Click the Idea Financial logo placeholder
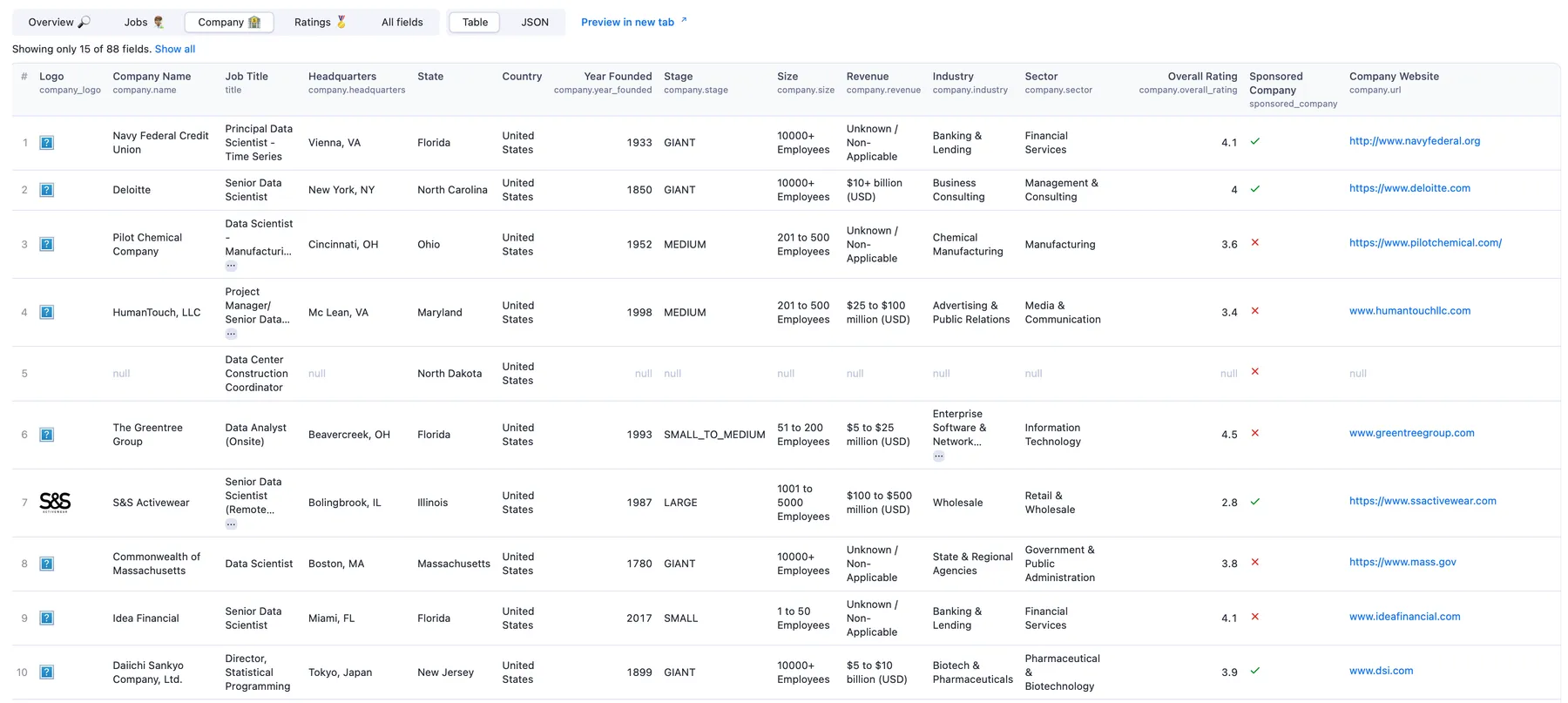This screenshot has width=1568, height=703. point(47,619)
